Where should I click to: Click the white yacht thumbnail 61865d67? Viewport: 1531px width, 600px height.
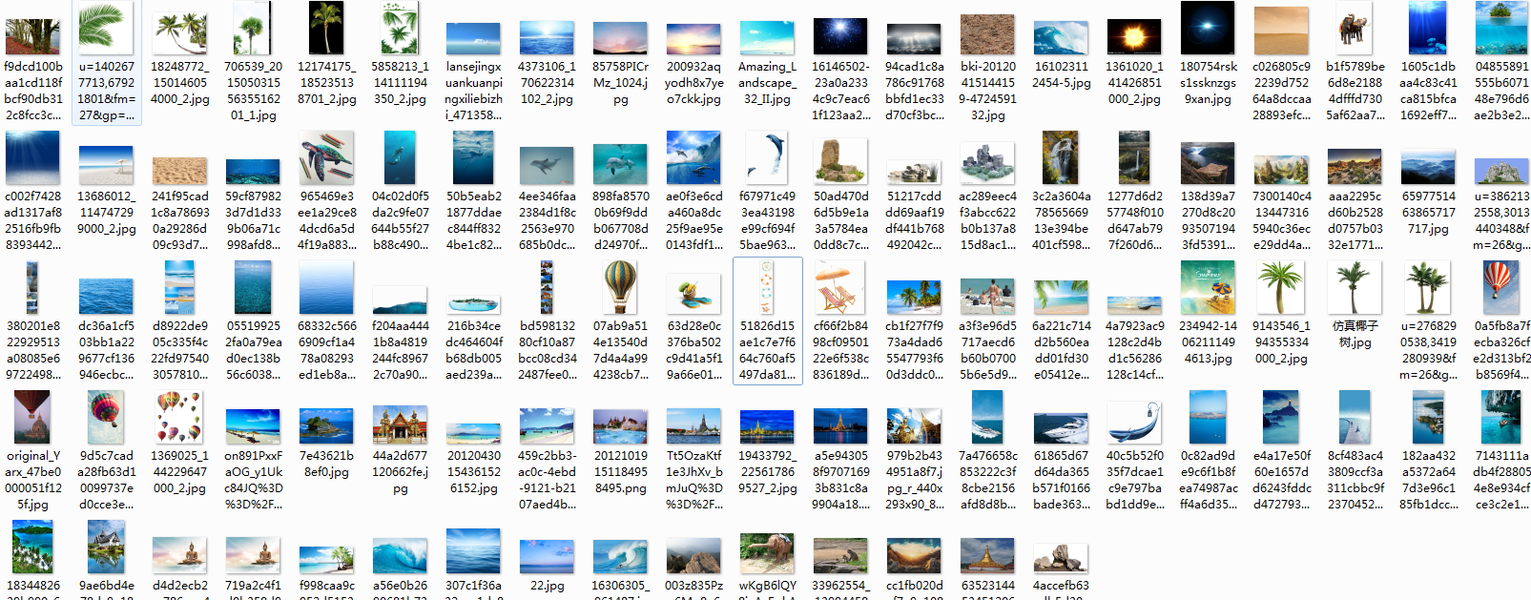[x=1060, y=428]
